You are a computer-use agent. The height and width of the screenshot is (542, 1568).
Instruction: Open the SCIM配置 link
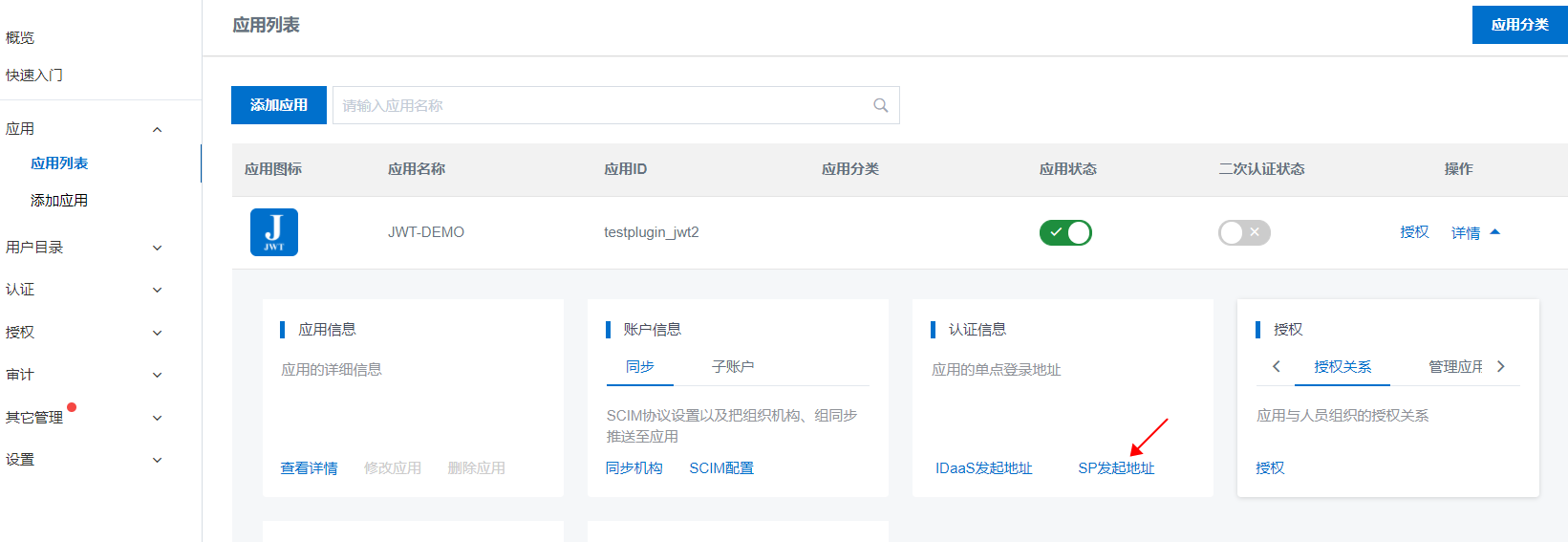tap(721, 467)
